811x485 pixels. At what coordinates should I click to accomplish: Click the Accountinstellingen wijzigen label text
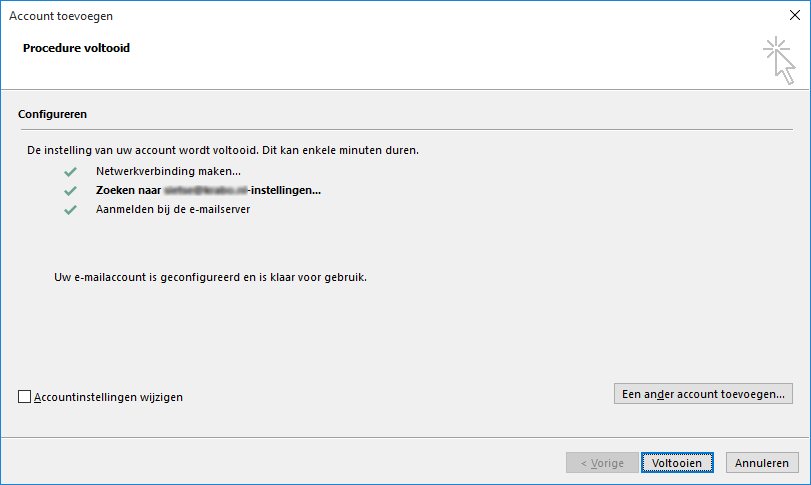coord(108,397)
